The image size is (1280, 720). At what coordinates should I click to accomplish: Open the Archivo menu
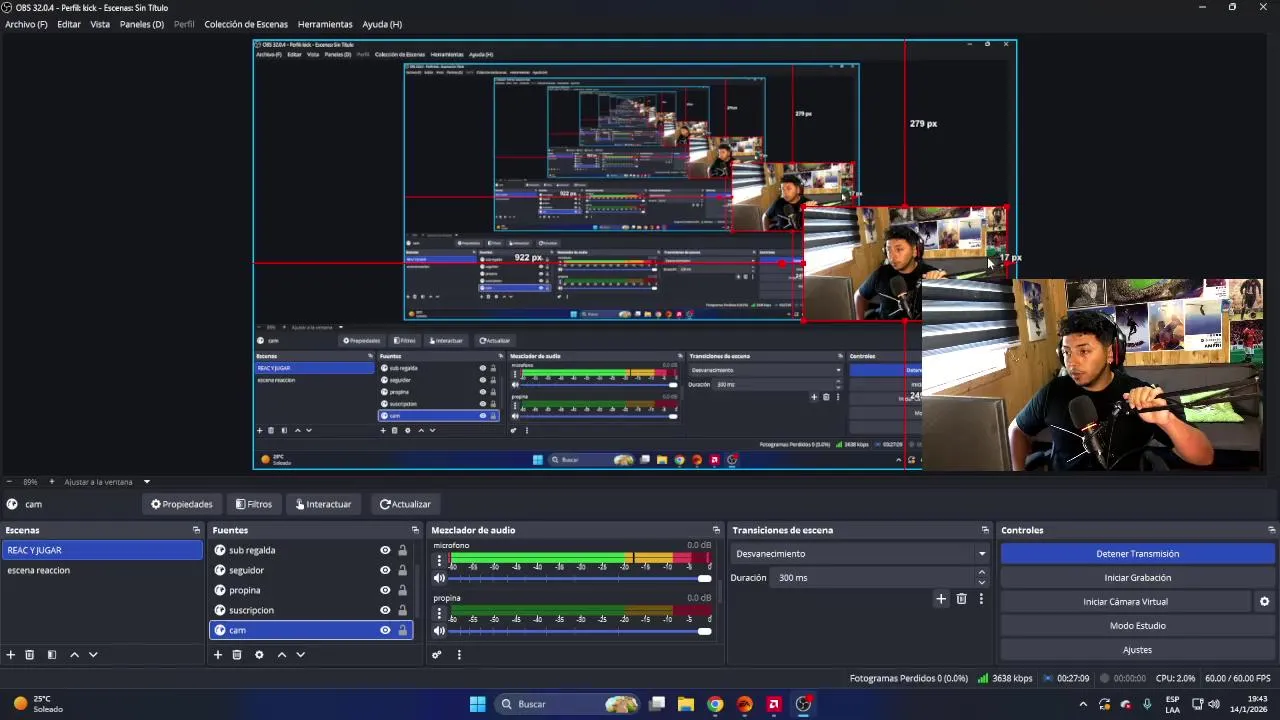(x=26, y=24)
